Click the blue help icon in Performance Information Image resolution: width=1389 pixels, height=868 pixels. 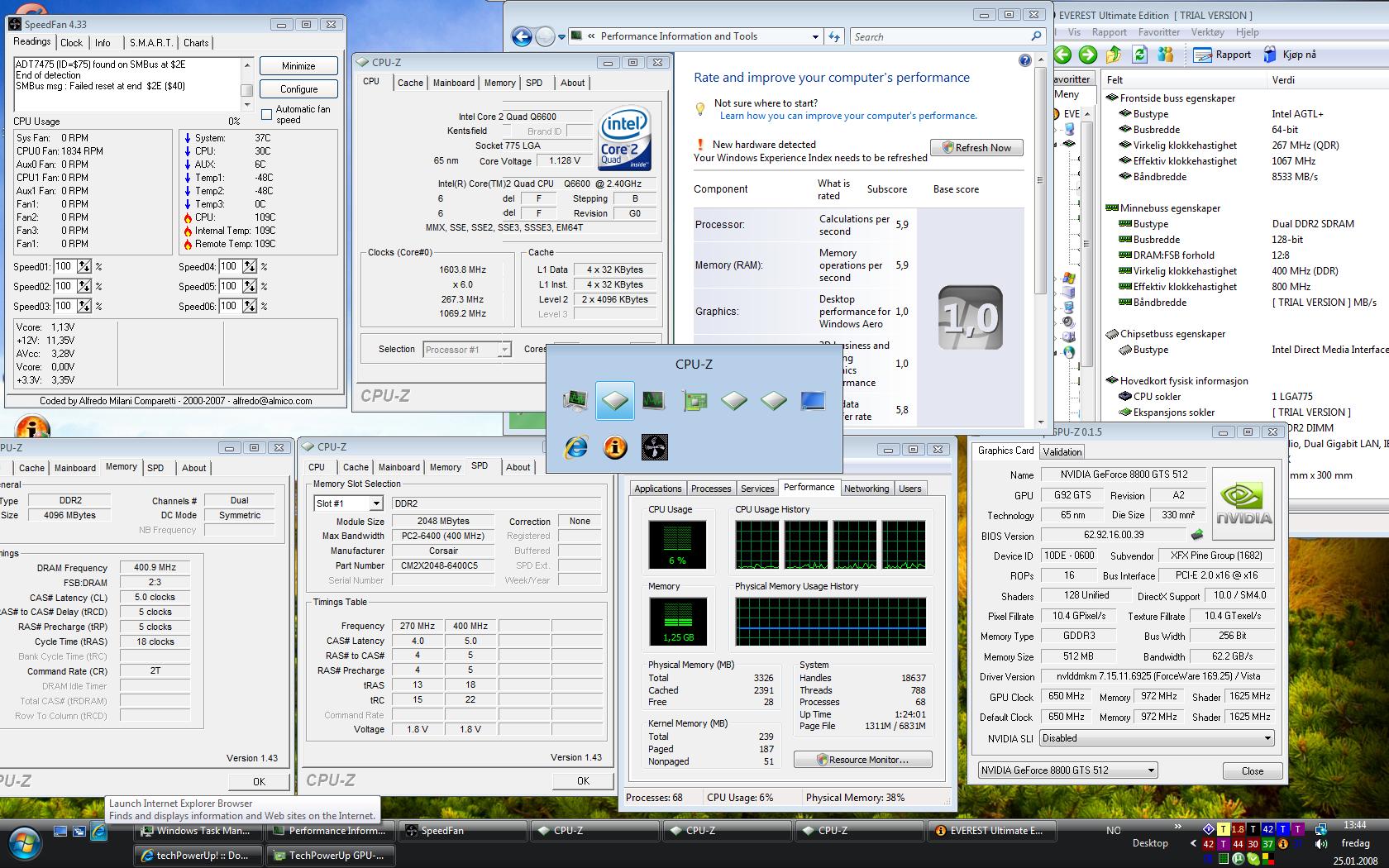1025,60
